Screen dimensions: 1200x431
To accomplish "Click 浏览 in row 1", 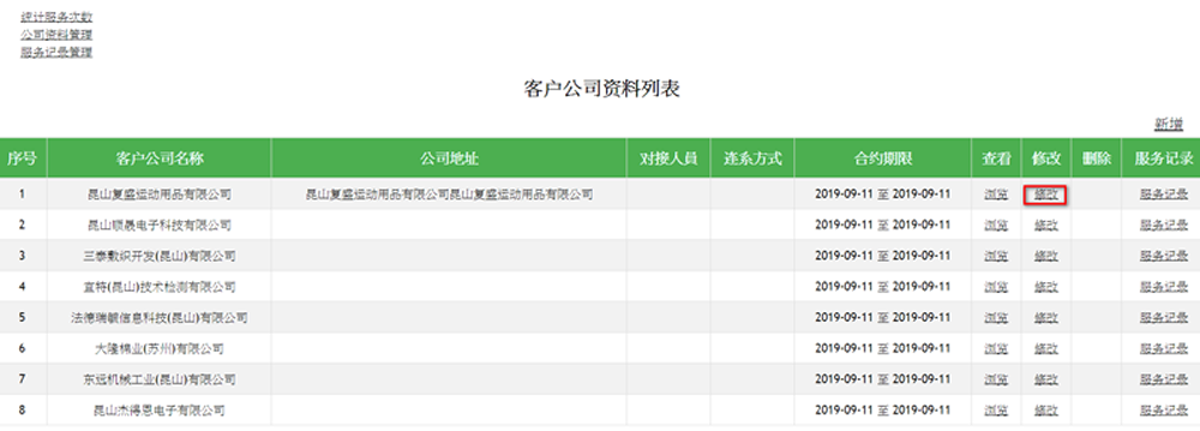I will (x=995, y=195).
